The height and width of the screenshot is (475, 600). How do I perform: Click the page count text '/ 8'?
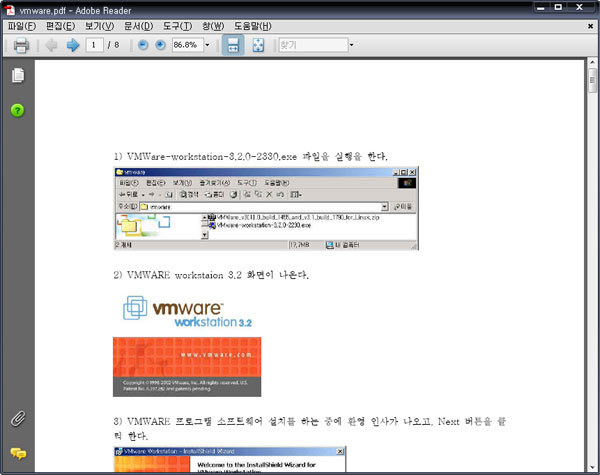[113, 45]
